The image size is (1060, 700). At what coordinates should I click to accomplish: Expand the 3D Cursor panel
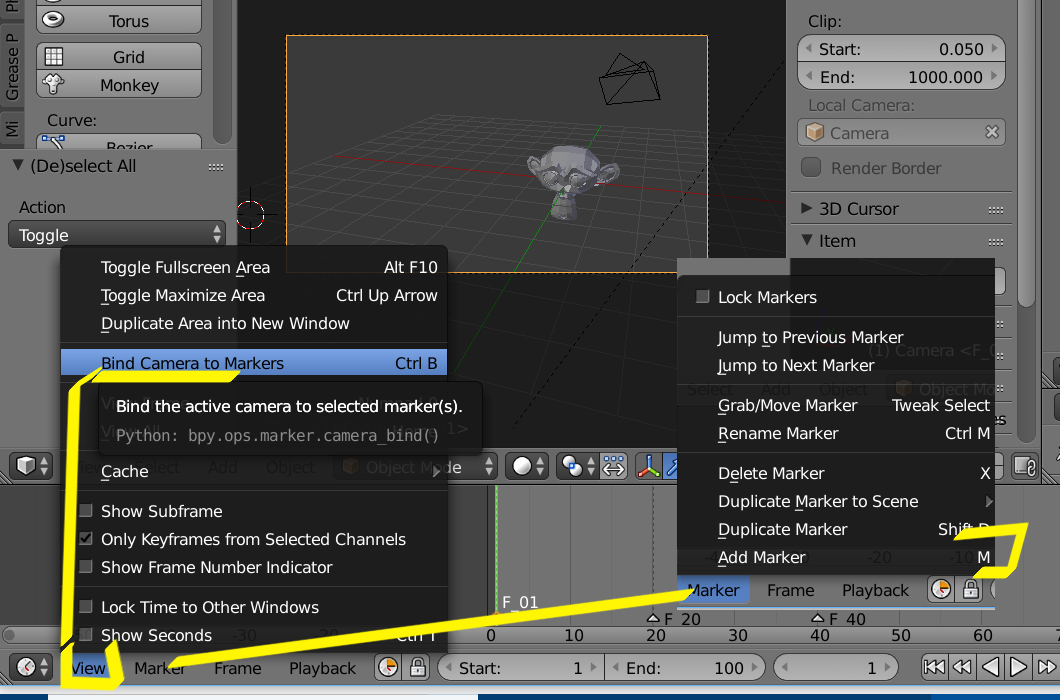pos(806,208)
